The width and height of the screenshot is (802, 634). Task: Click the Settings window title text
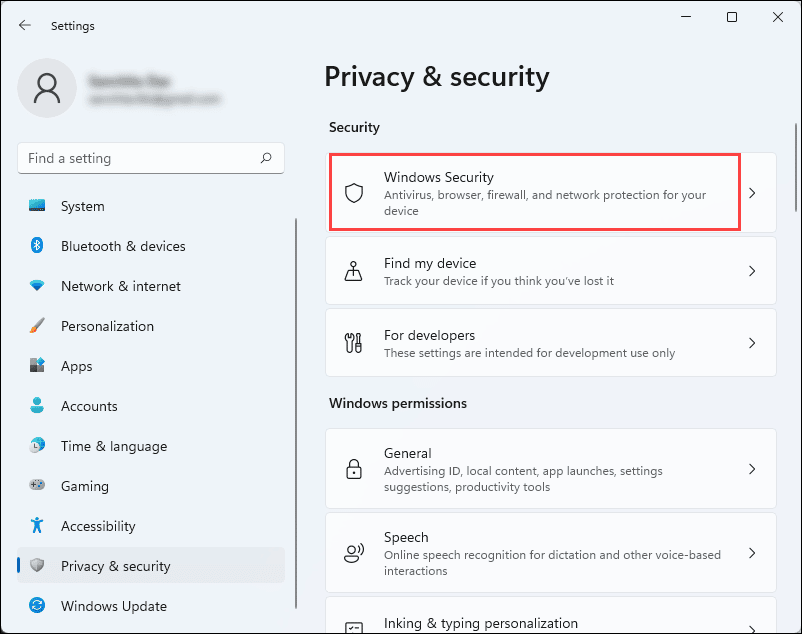73,26
